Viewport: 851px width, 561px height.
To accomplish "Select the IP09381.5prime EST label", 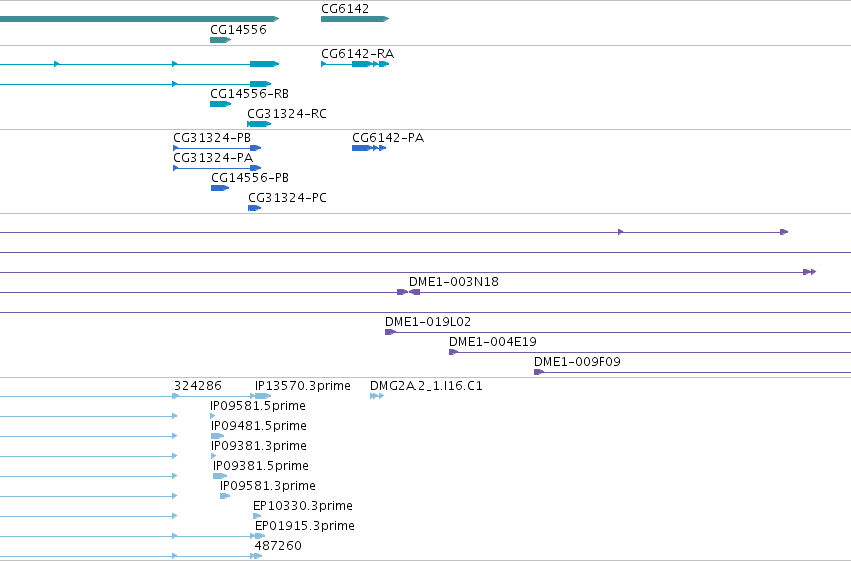I will pos(261,466).
